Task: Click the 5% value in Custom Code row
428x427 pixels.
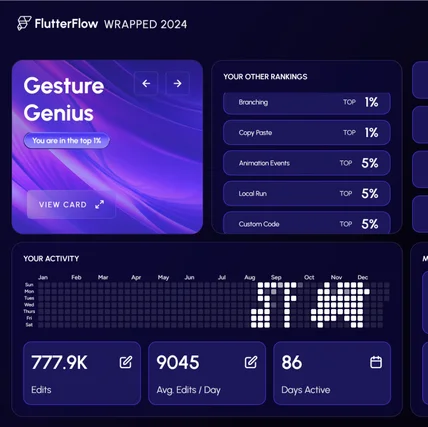Action: pyautogui.click(x=370, y=224)
